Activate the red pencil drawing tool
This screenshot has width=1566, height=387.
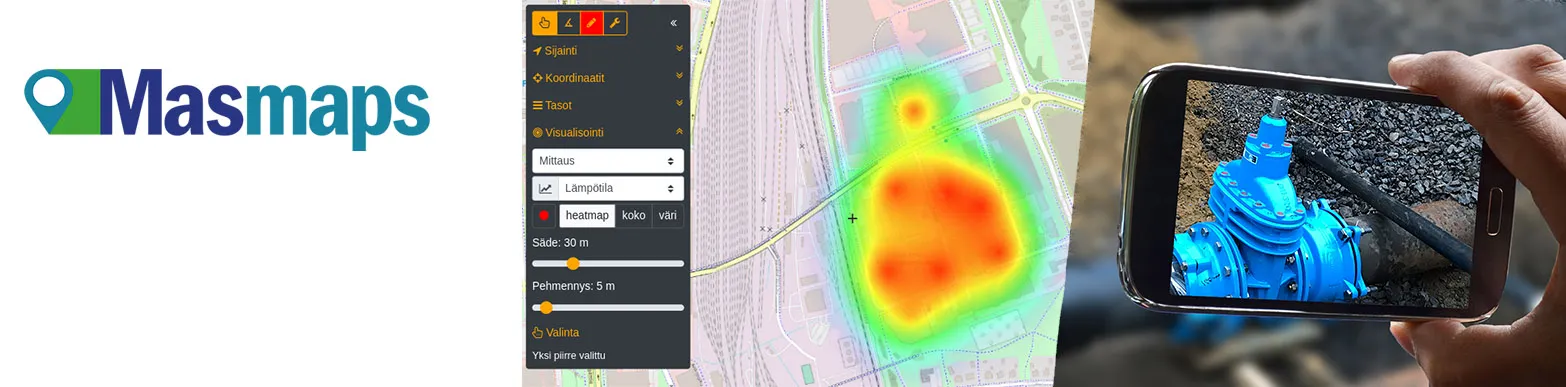point(592,23)
